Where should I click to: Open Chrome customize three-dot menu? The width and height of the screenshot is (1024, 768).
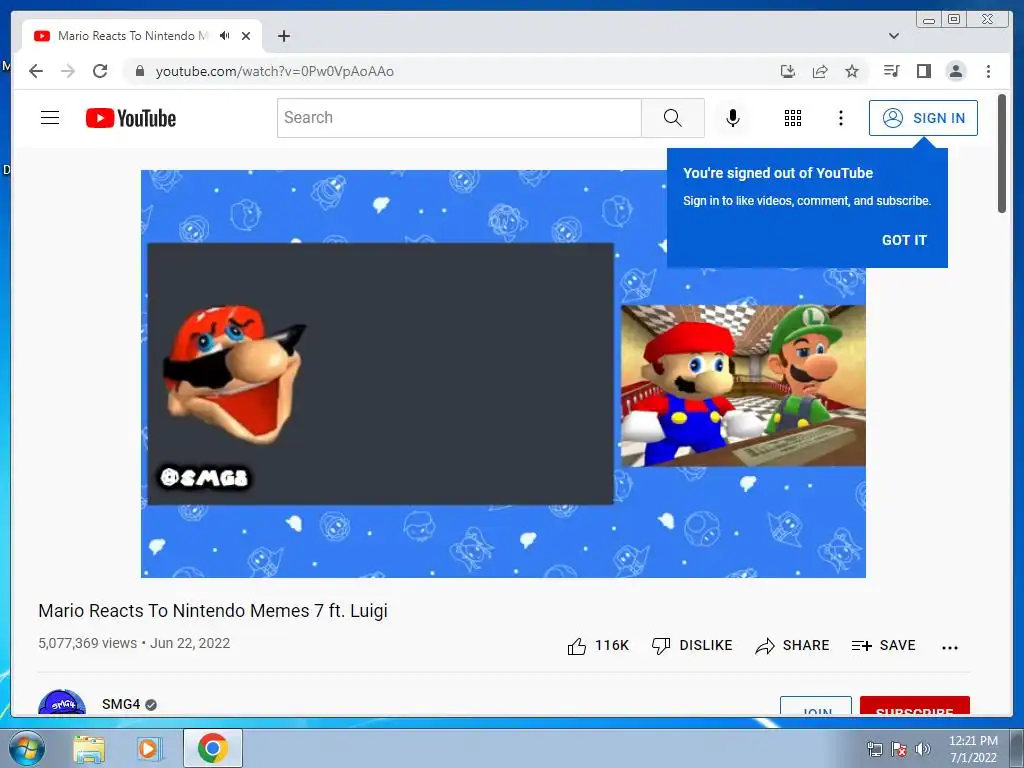[x=988, y=71]
